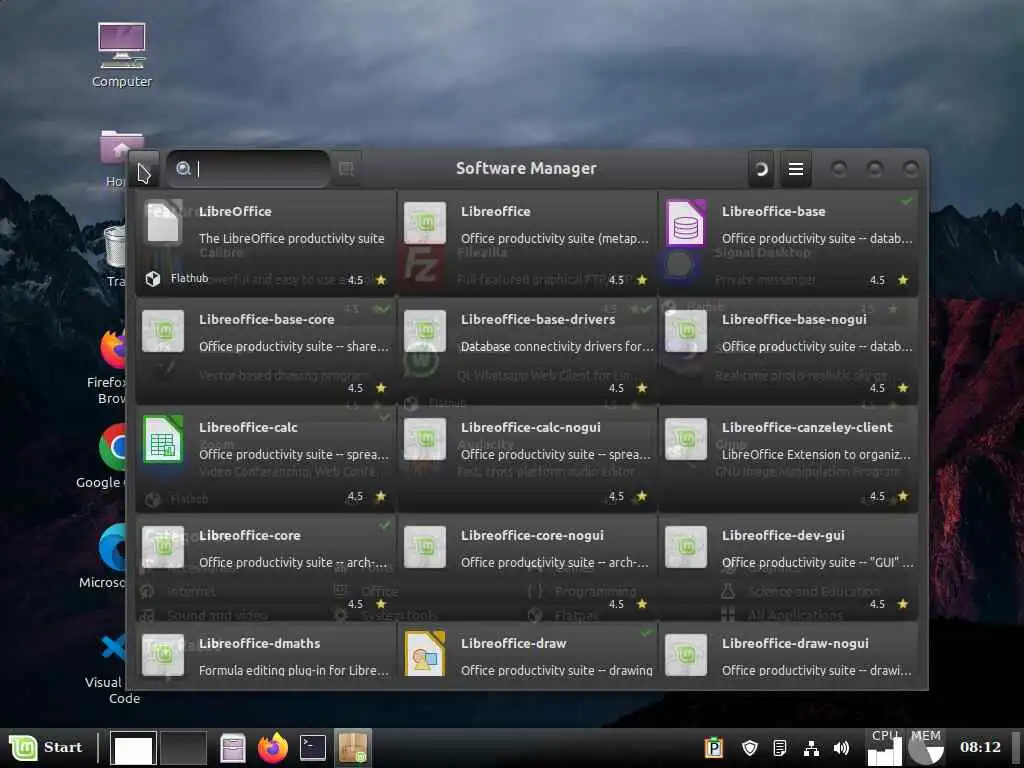This screenshot has width=1024, height=768.
Task: Open network connections tray icon
Action: 810,748
